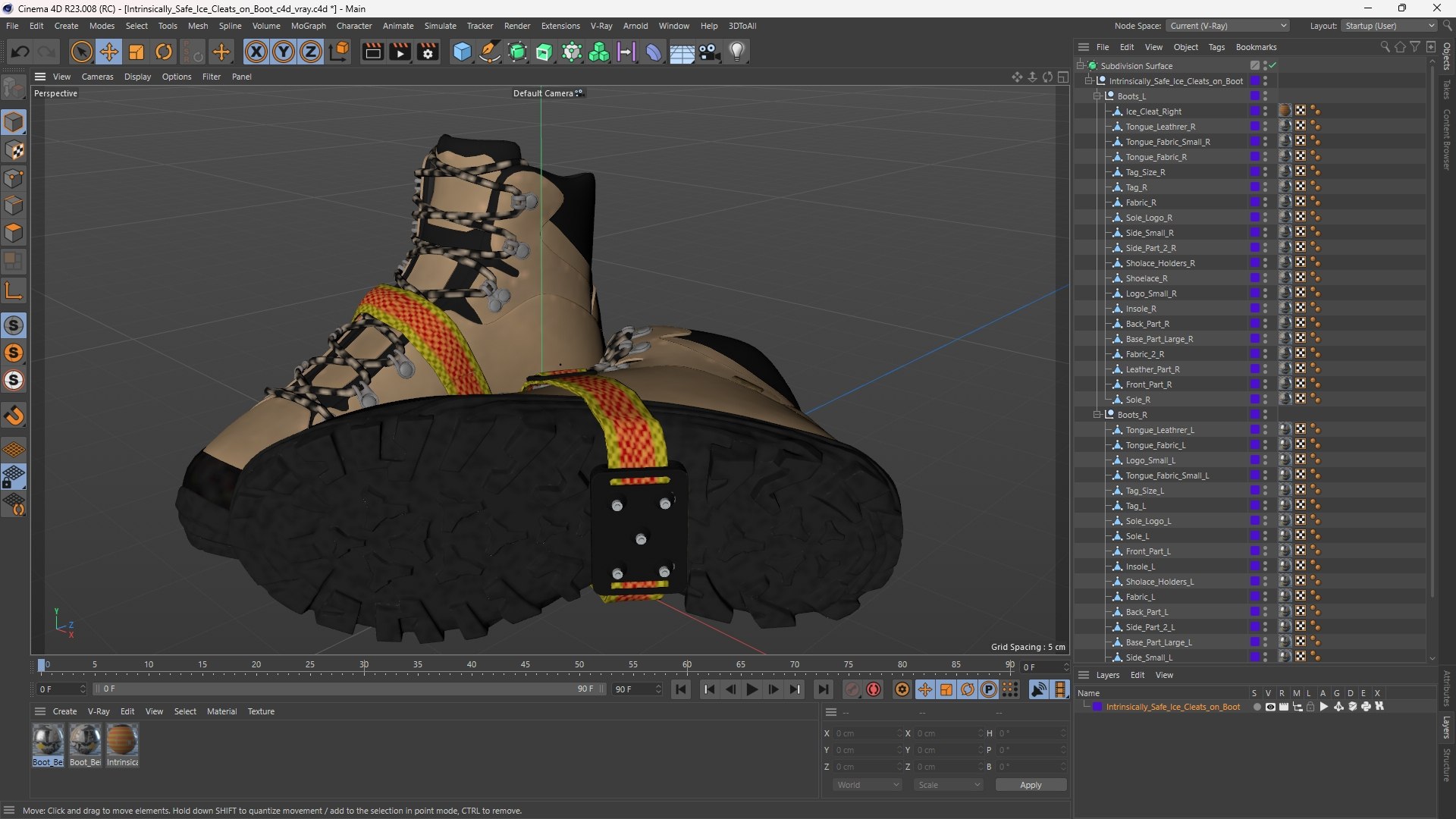The height and width of the screenshot is (819, 1456).
Task: Play the animation forward
Action: point(752,689)
